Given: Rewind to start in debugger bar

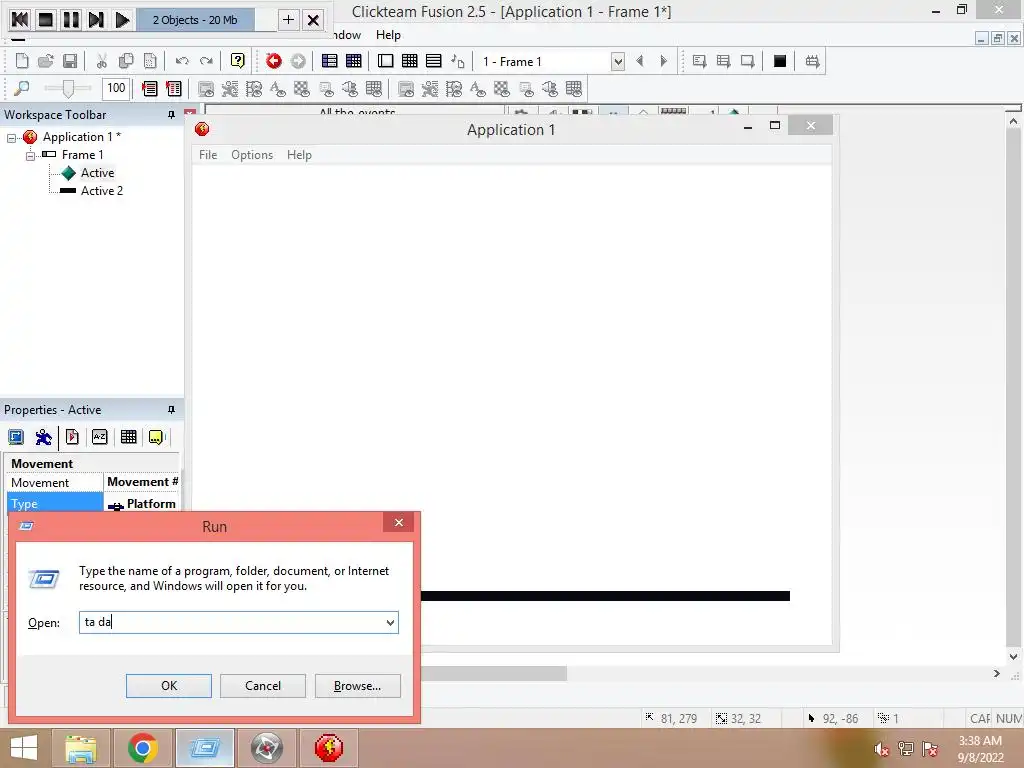Looking at the screenshot, I should [x=20, y=20].
